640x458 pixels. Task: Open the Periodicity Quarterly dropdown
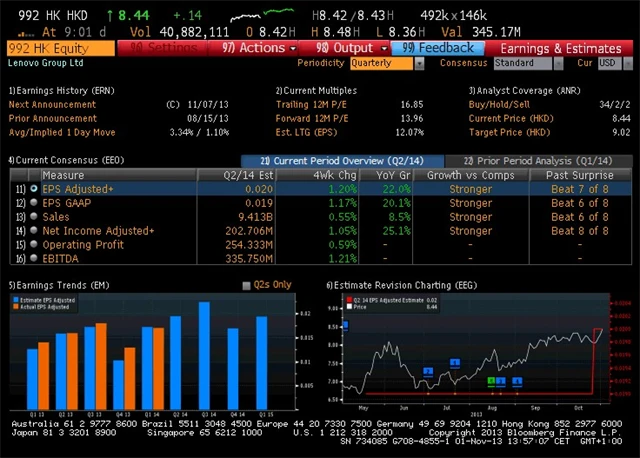pos(419,63)
